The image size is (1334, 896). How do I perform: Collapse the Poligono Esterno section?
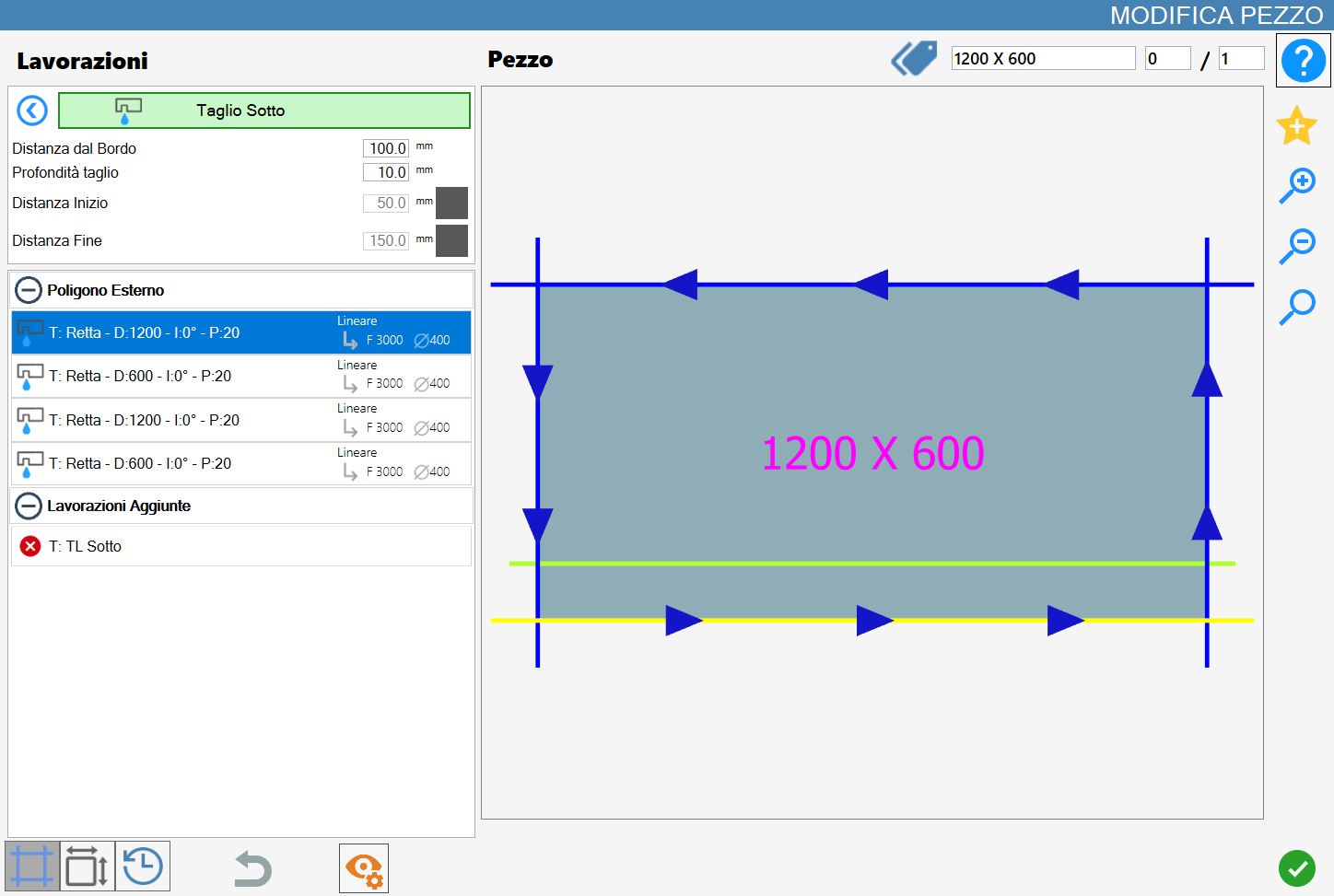pos(29,290)
